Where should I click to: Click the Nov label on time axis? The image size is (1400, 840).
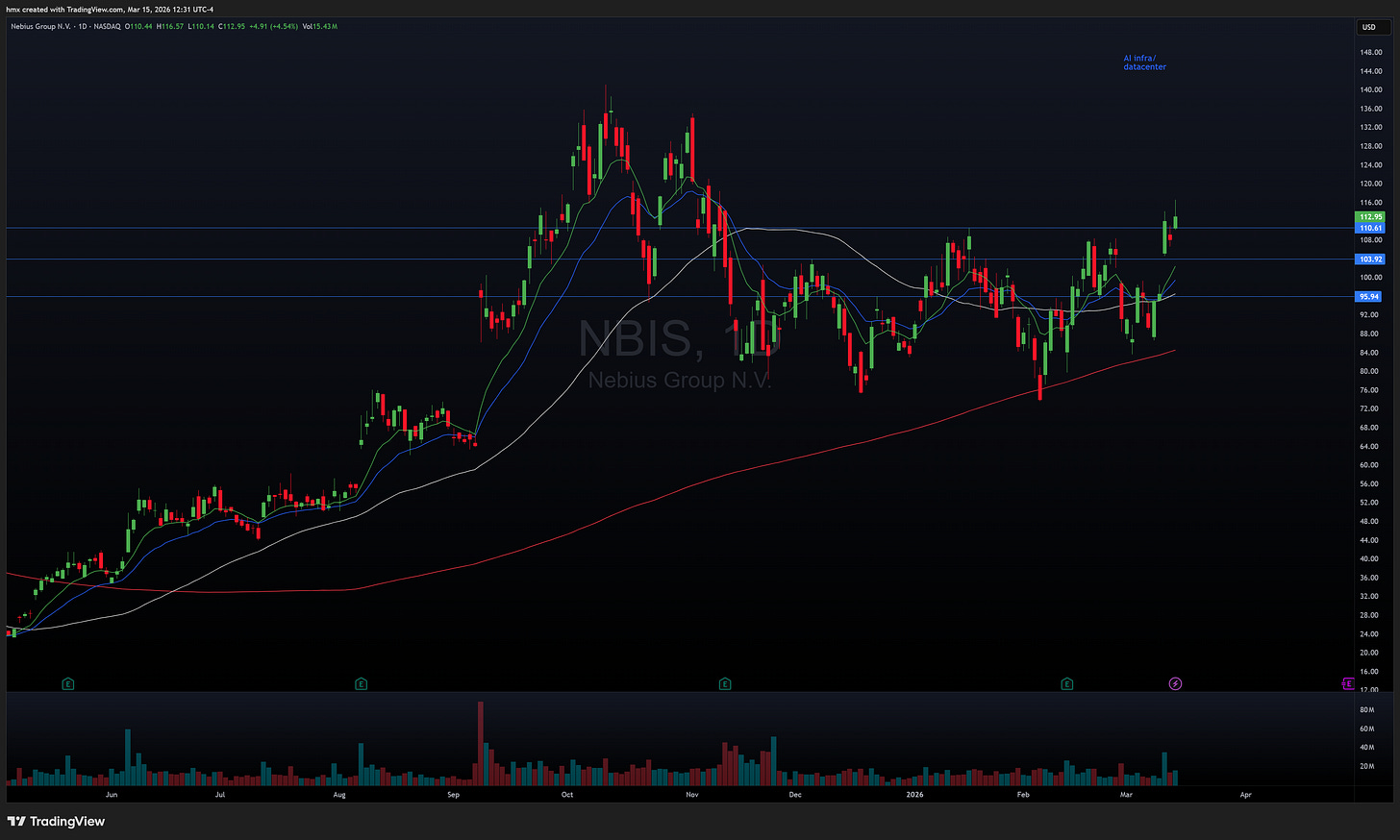coord(691,795)
